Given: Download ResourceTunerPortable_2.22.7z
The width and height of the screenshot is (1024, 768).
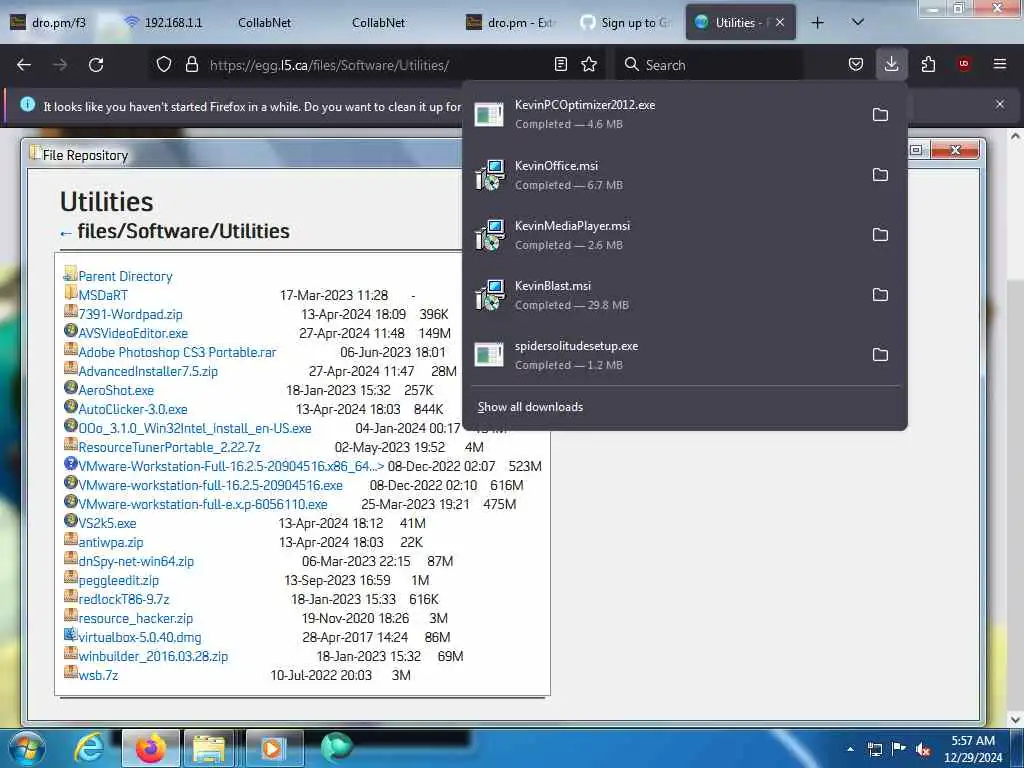Looking at the screenshot, I should point(169,447).
